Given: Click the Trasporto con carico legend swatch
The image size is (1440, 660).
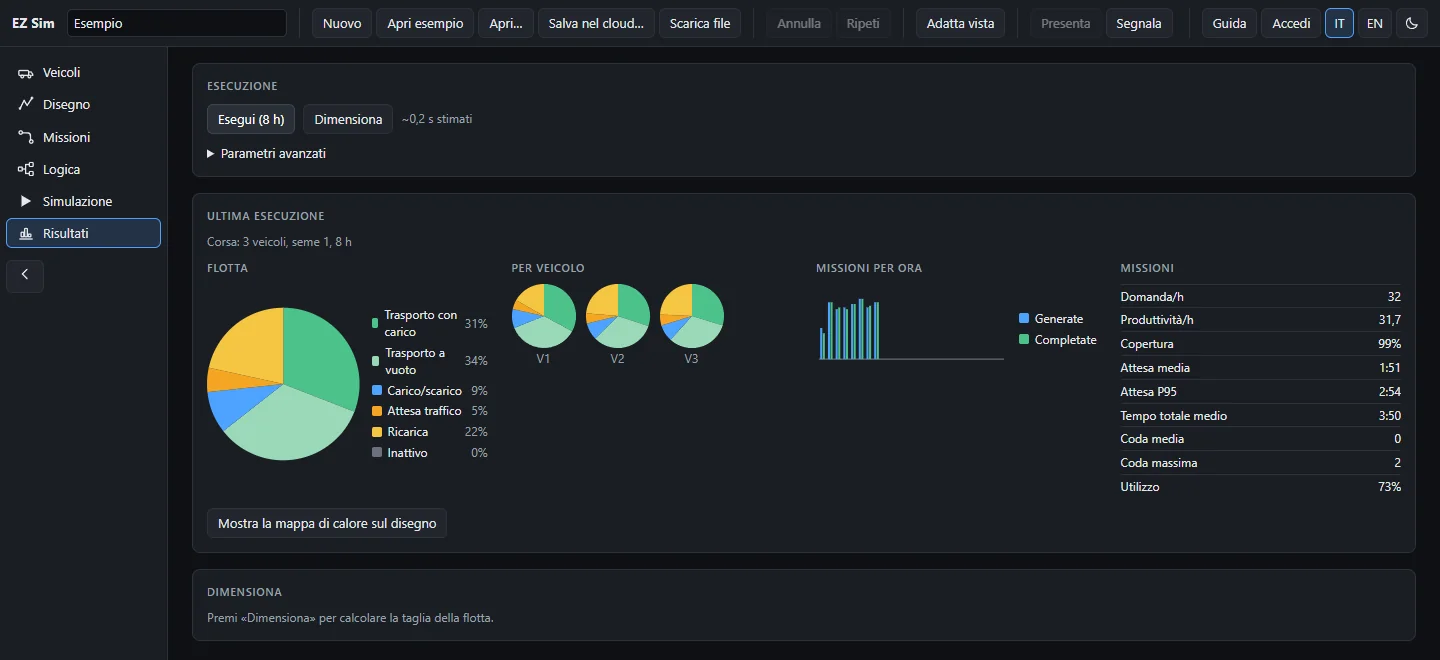Looking at the screenshot, I should (375, 323).
